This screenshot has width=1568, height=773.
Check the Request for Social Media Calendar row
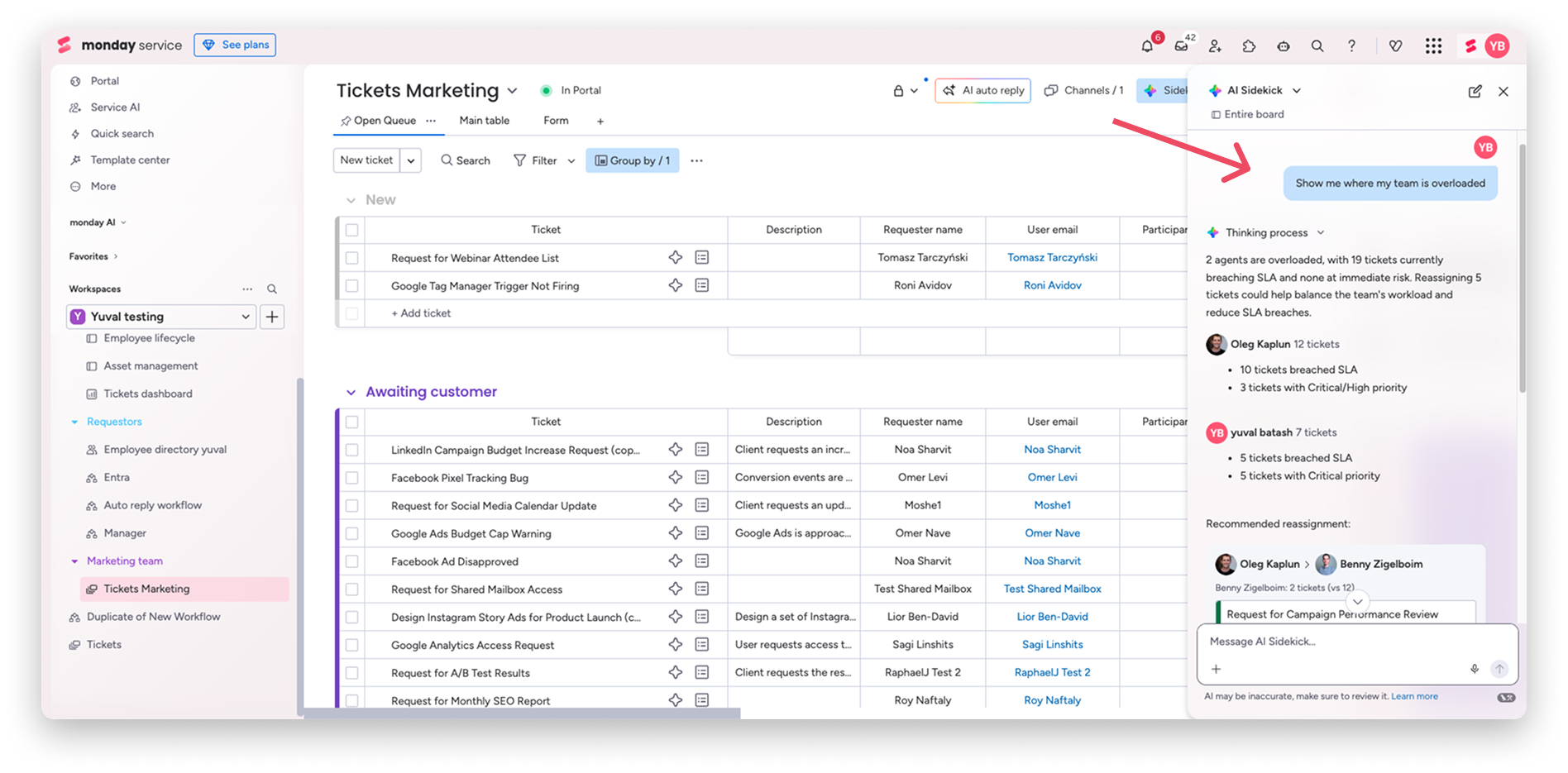(x=352, y=505)
